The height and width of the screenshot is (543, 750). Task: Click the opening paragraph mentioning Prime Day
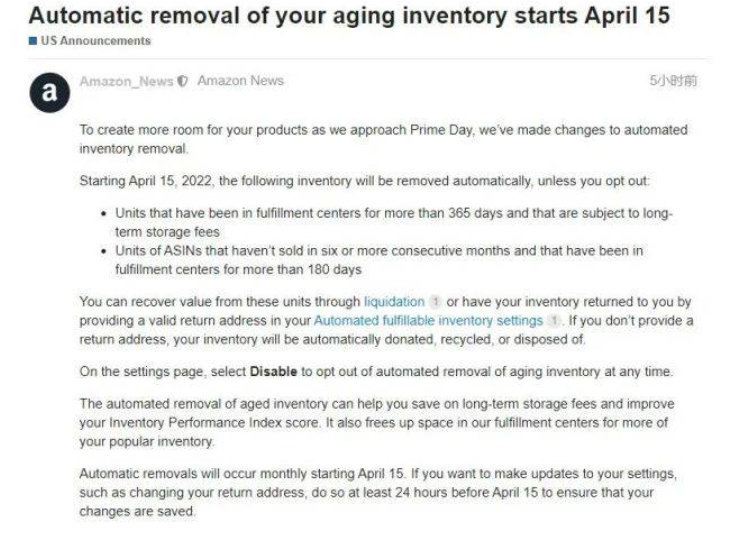tap(383, 138)
